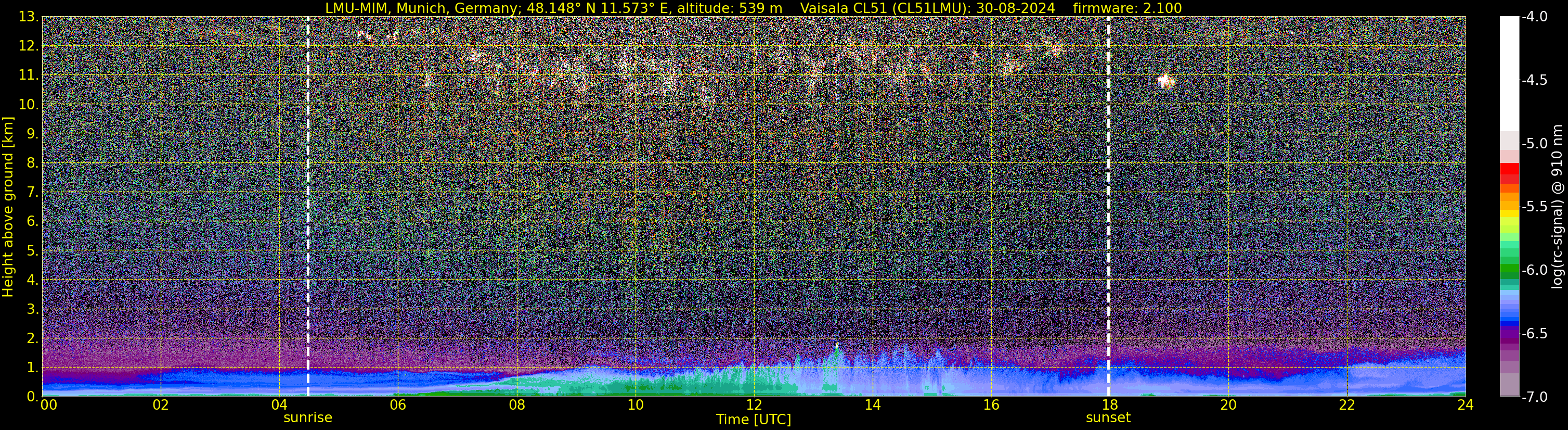The width and height of the screenshot is (1568, 430).
Task: Click the y-axis tick label '3.'
Action: tap(33, 309)
